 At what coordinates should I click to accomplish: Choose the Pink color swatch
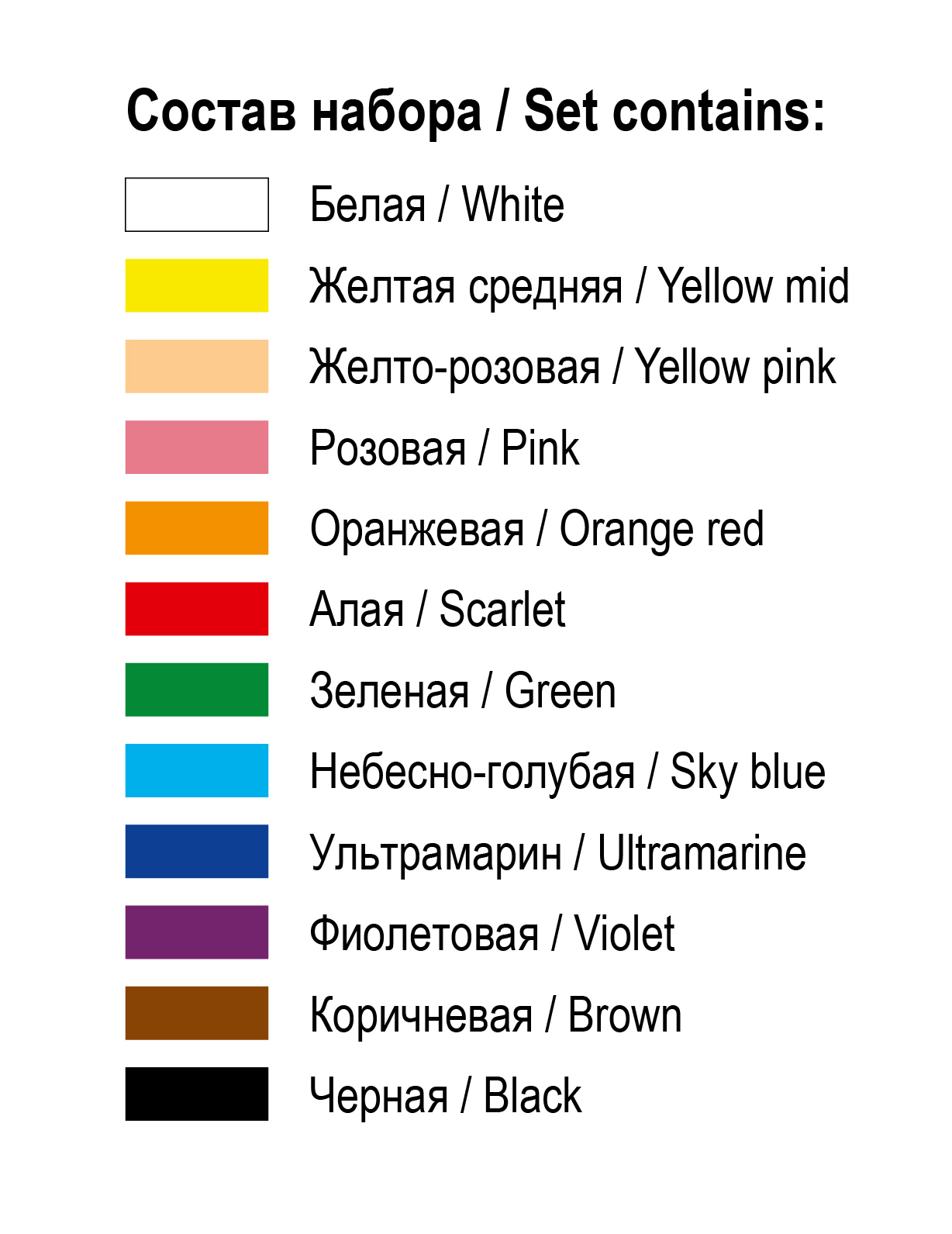tap(197, 447)
